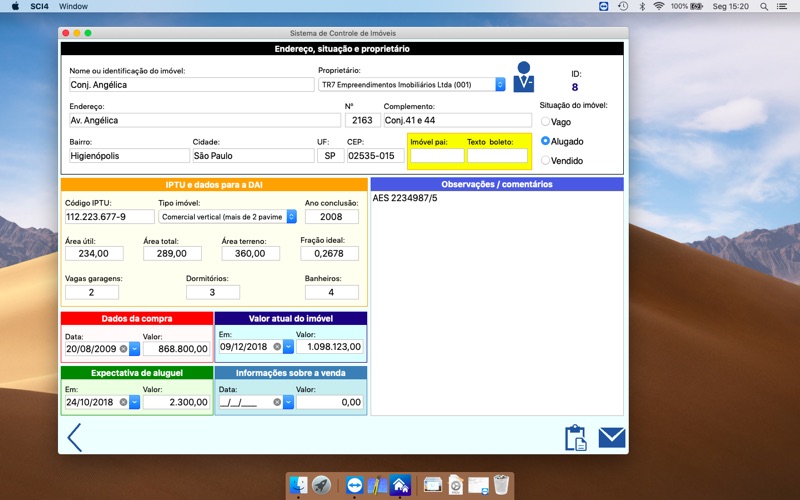This screenshot has width=800, height=500.
Task: Click the Vagas garagens field
Action: point(92,292)
